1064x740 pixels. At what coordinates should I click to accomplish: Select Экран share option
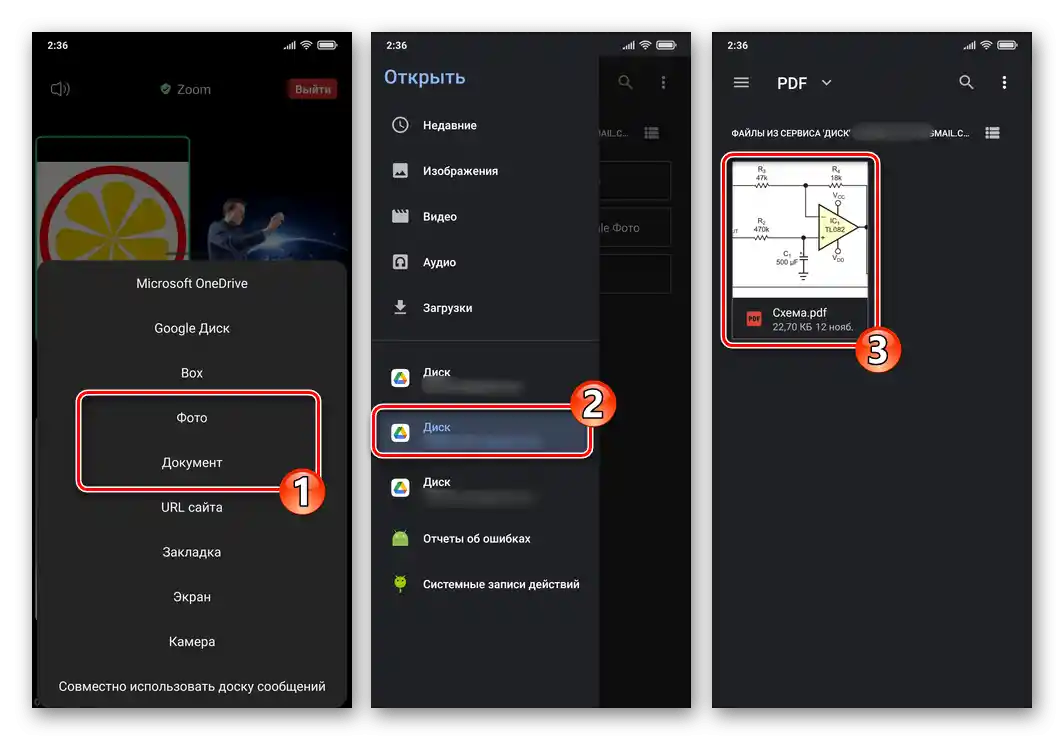(192, 597)
